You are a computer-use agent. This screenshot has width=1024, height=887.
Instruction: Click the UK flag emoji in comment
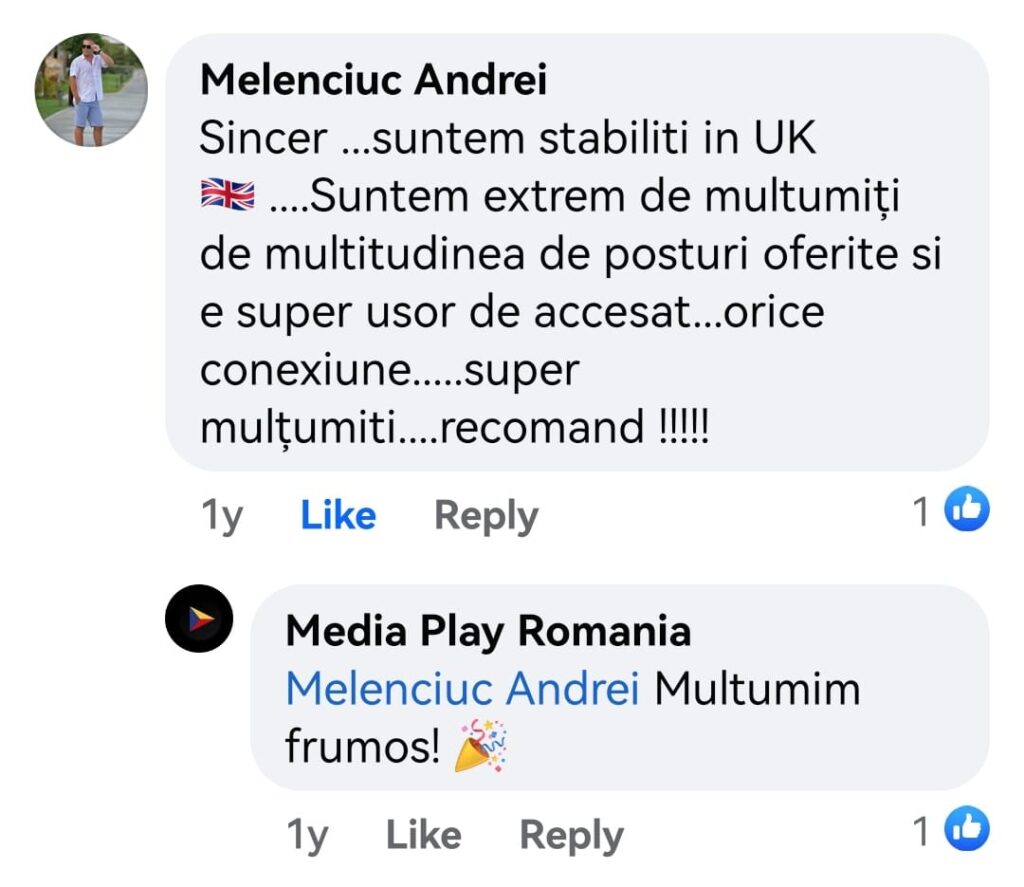[227, 196]
